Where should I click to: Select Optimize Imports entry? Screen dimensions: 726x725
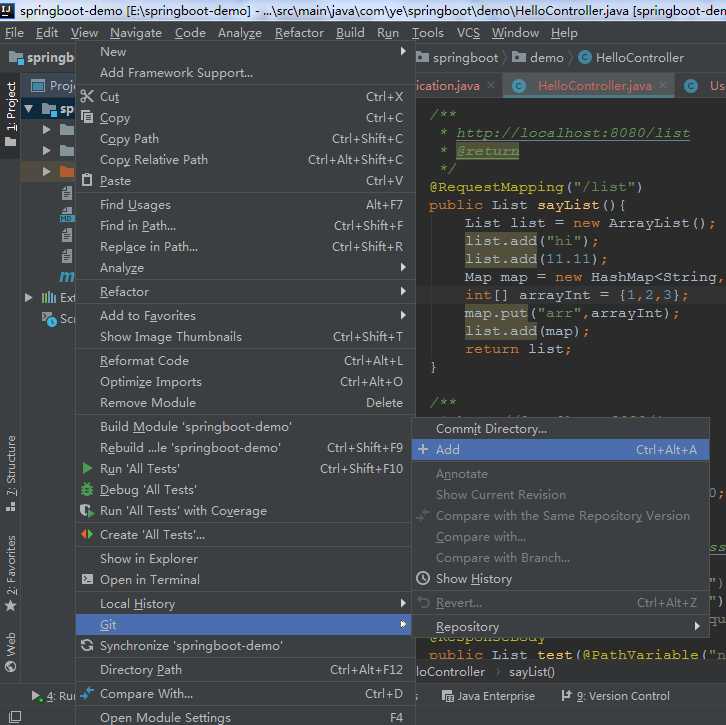243,381
